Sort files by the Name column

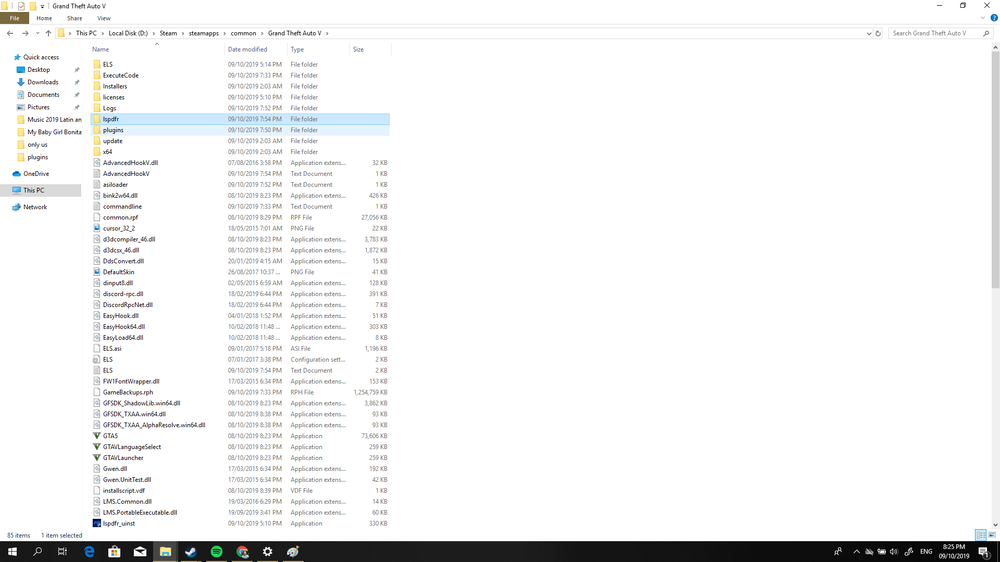(x=156, y=49)
